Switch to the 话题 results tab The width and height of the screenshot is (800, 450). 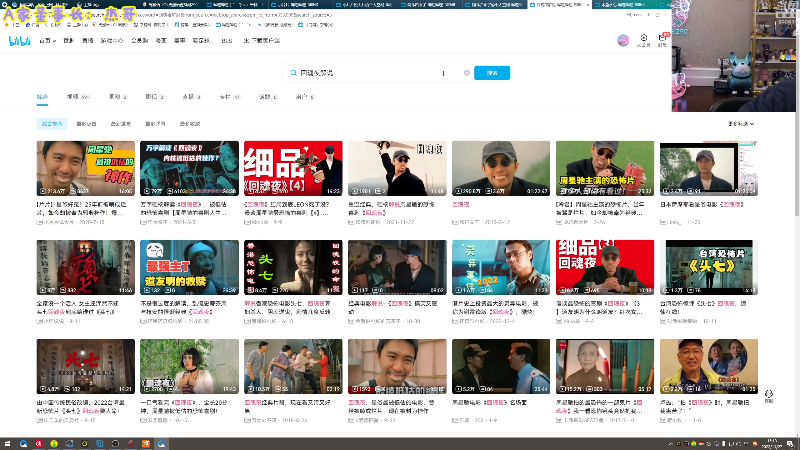click(267, 97)
